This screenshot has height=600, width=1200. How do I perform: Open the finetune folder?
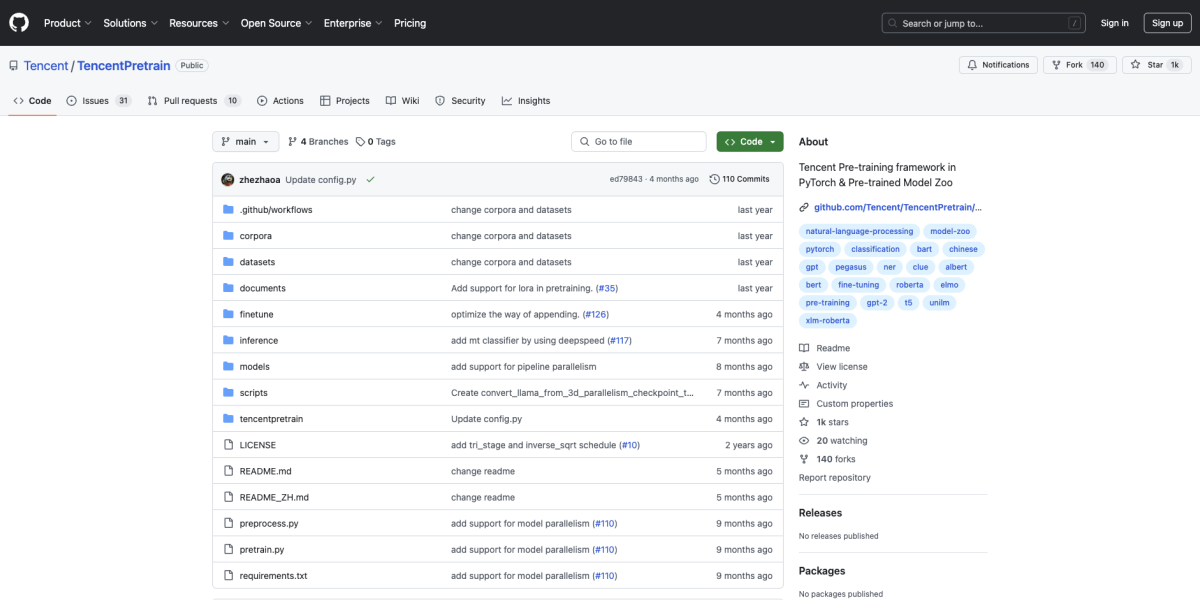tap(256, 314)
